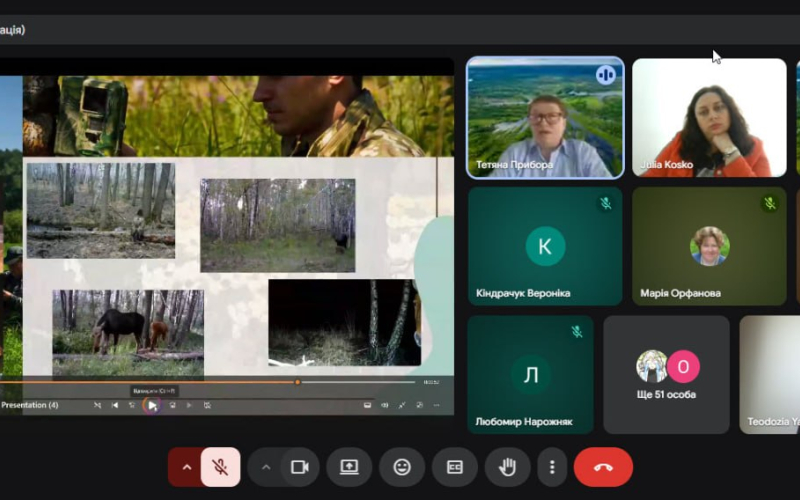Leave the call with red hang-up button
The height and width of the screenshot is (500, 800).
[603, 467]
